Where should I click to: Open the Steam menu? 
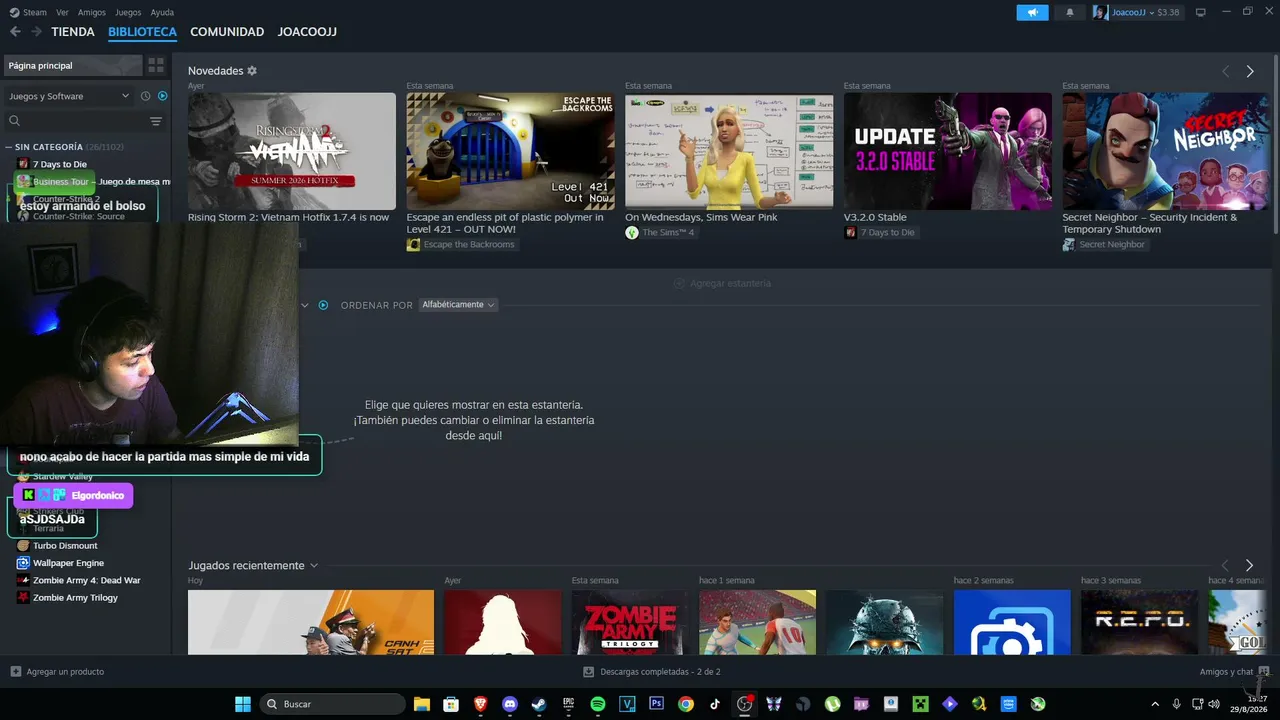coord(29,12)
